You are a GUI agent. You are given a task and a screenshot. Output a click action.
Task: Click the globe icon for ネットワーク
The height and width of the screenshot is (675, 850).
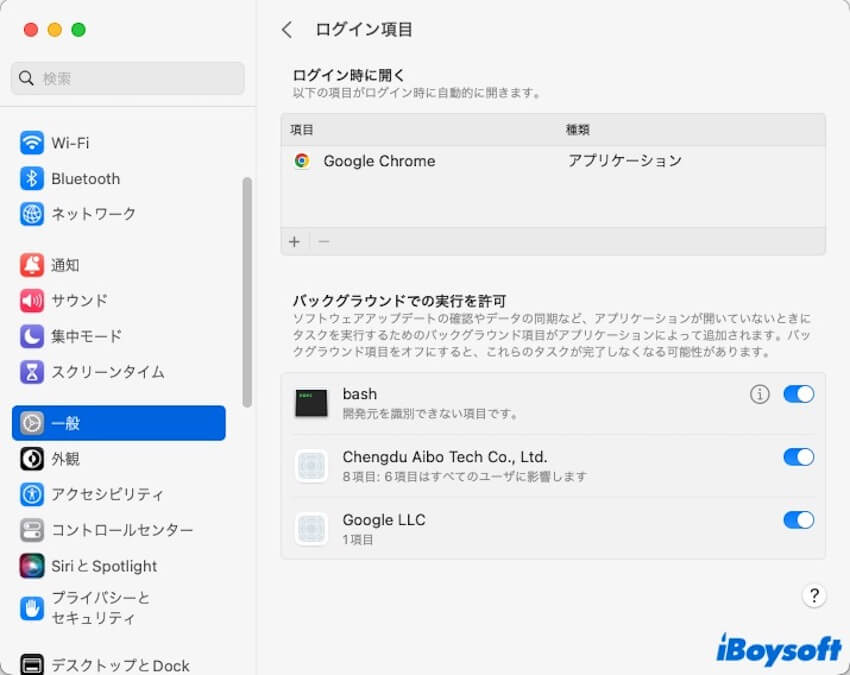[32, 214]
